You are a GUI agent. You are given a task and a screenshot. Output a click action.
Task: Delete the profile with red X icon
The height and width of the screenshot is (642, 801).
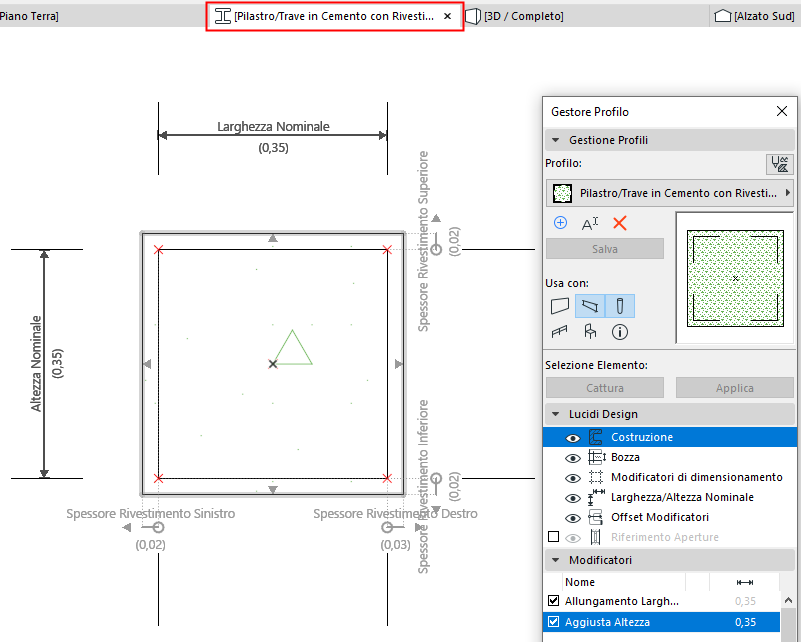[x=619, y=223]
